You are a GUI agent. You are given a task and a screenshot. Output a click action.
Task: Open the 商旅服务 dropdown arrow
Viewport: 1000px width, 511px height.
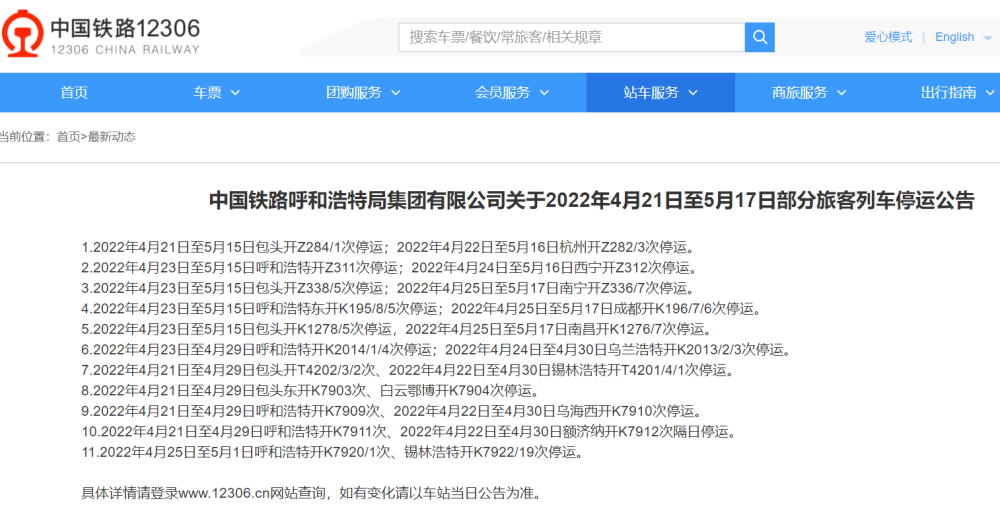tap(841, 93)
